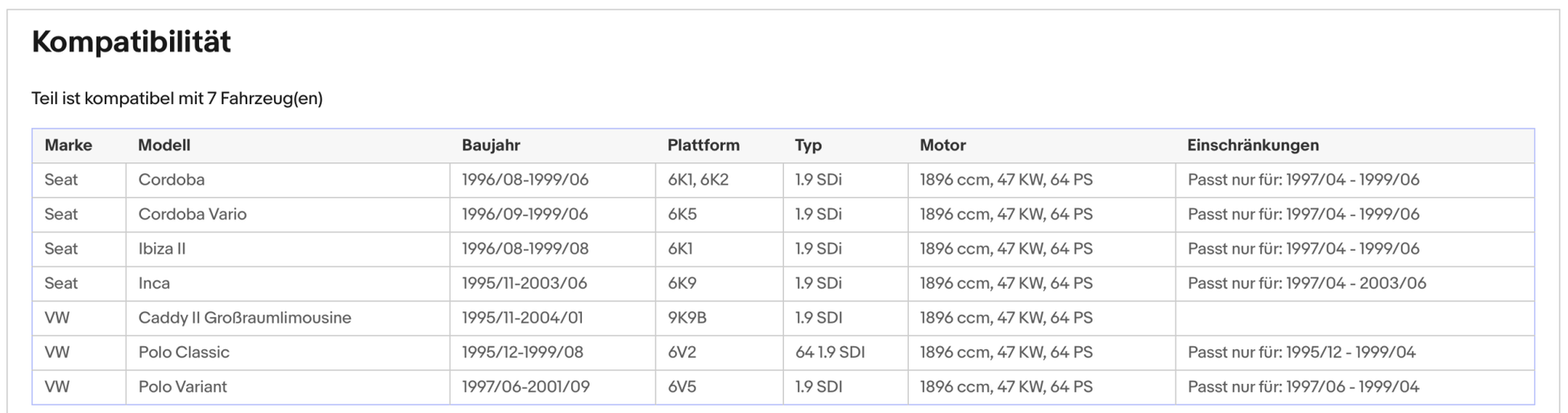Select the "6K1, 6K2" platform cell

[x=698, y=180]
